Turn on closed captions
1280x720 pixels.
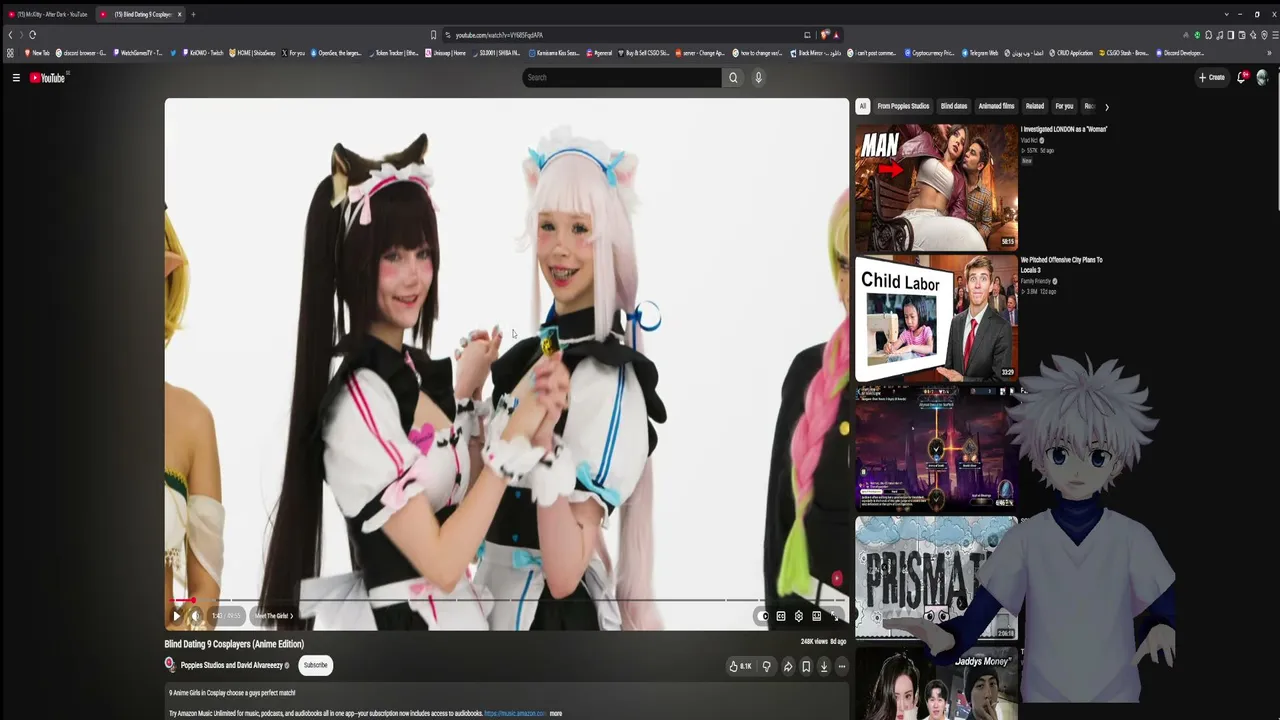pyautogui.click(x=781, y=616)
